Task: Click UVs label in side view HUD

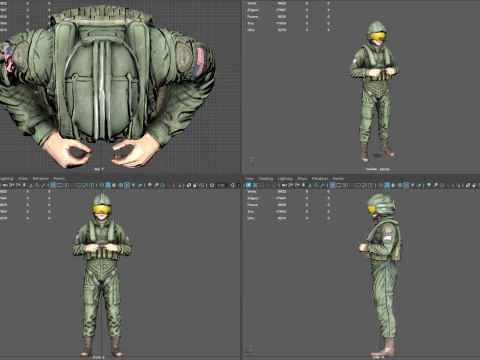Action: coord(251,218)
